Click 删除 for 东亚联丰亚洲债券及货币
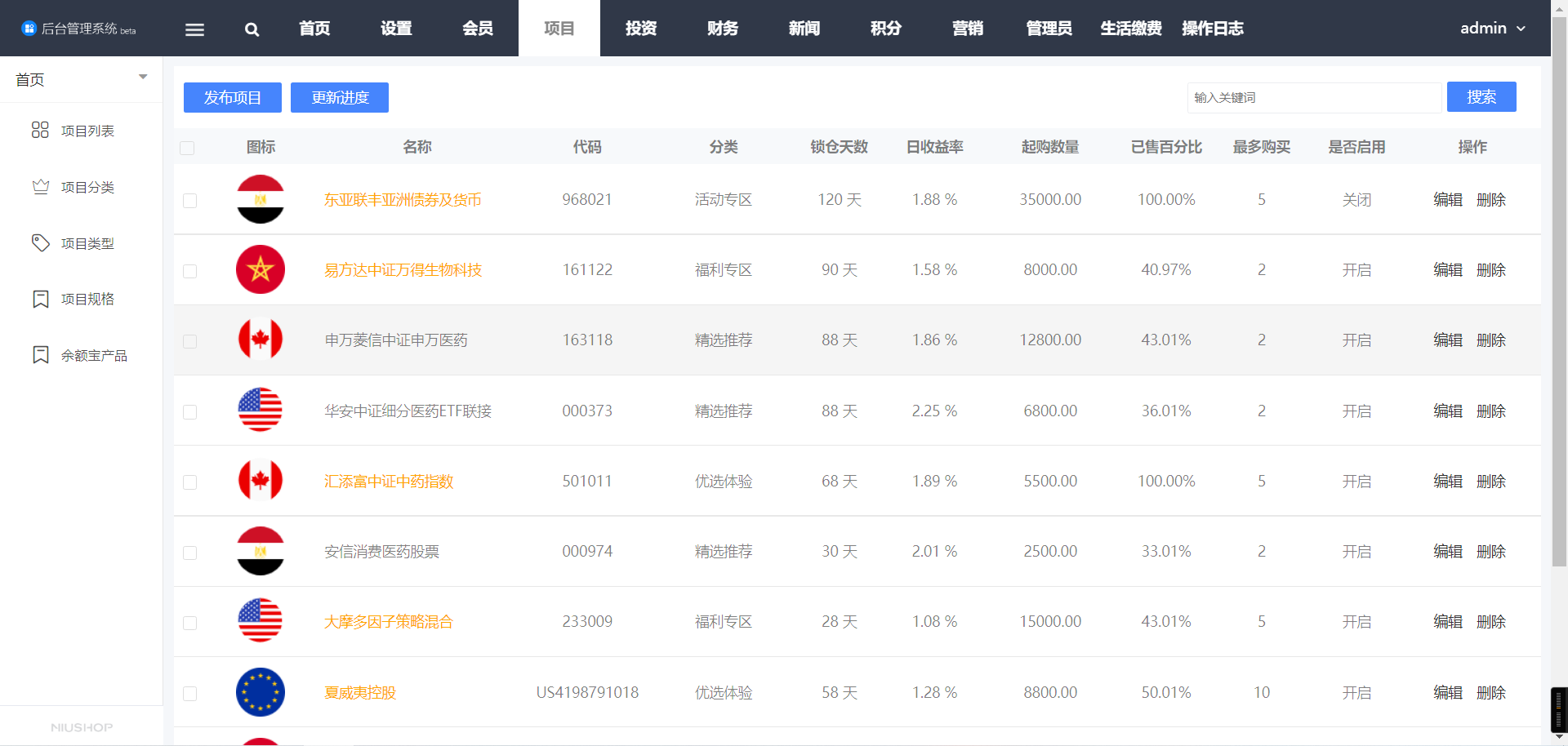1568x746 pixels. 1491,199
